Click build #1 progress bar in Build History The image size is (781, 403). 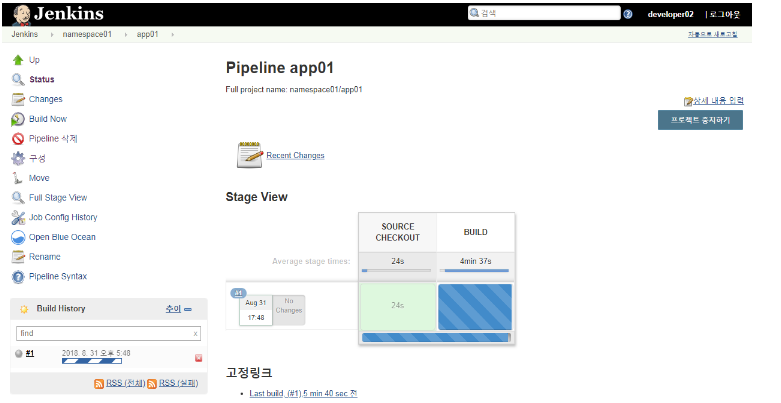coord(92,361)
